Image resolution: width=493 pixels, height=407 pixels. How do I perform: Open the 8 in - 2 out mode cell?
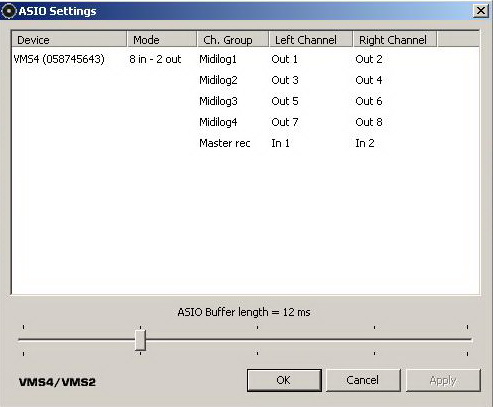[x=155, y=59]
